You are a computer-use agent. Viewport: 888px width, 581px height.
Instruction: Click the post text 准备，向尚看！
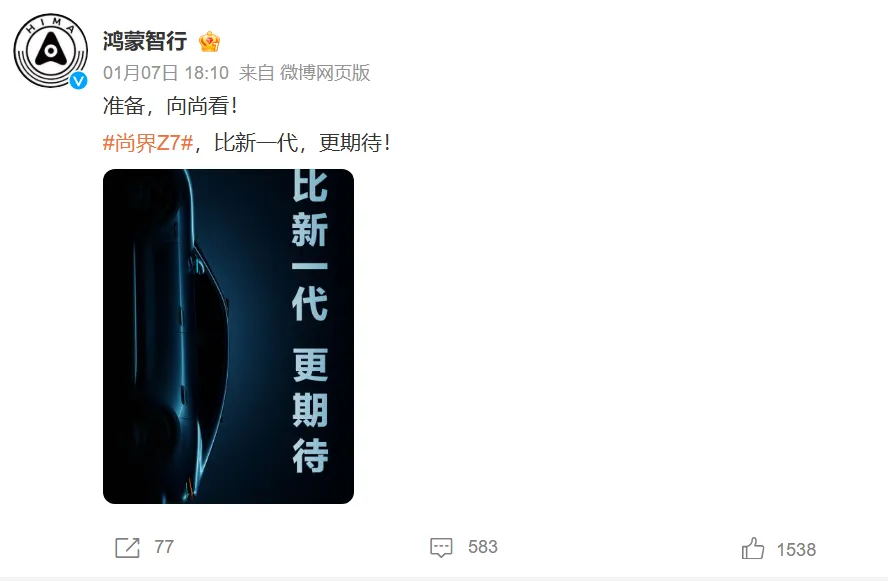(170, 106)
